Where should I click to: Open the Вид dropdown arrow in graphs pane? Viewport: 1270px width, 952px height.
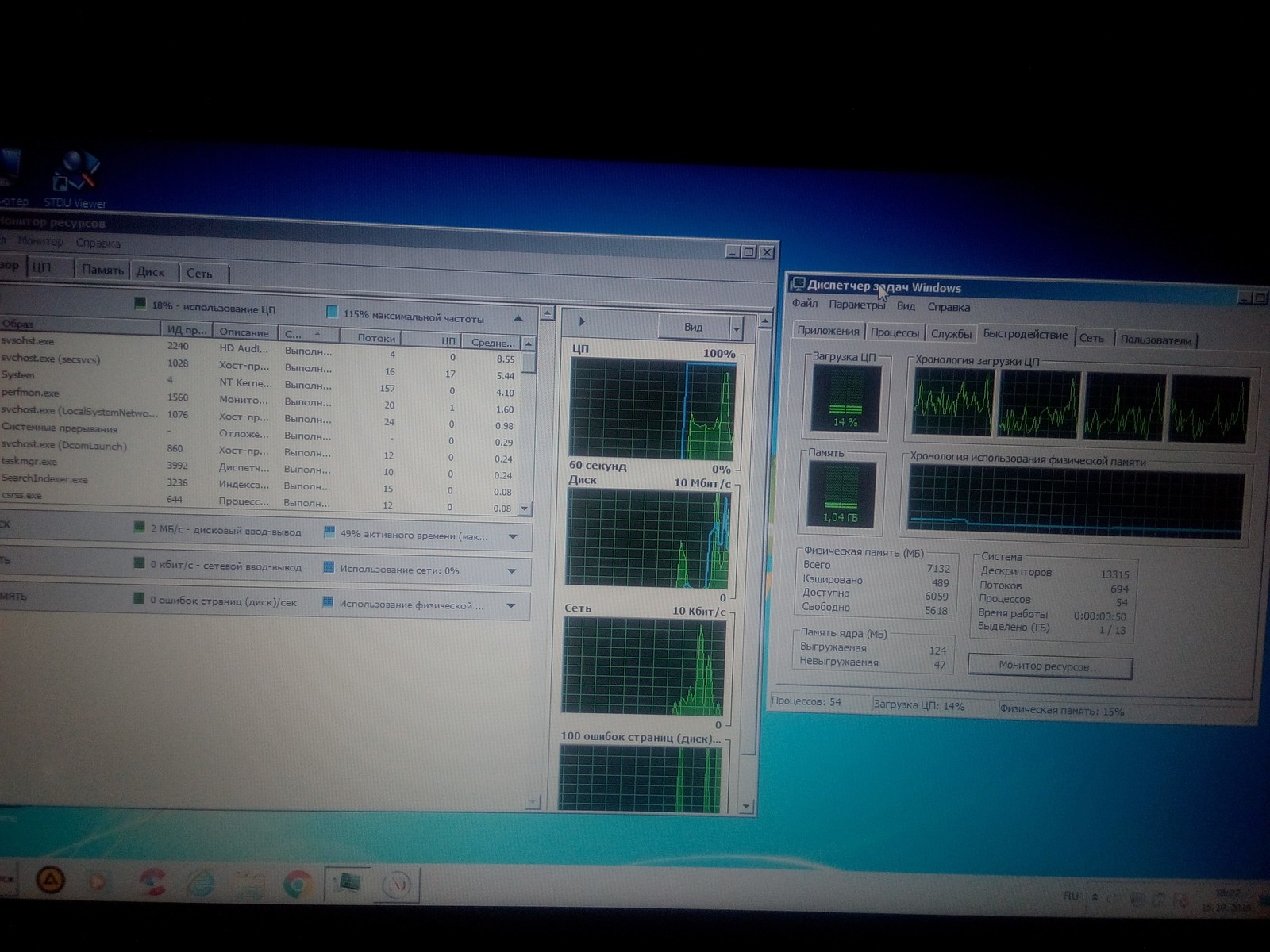pos(736,328)
